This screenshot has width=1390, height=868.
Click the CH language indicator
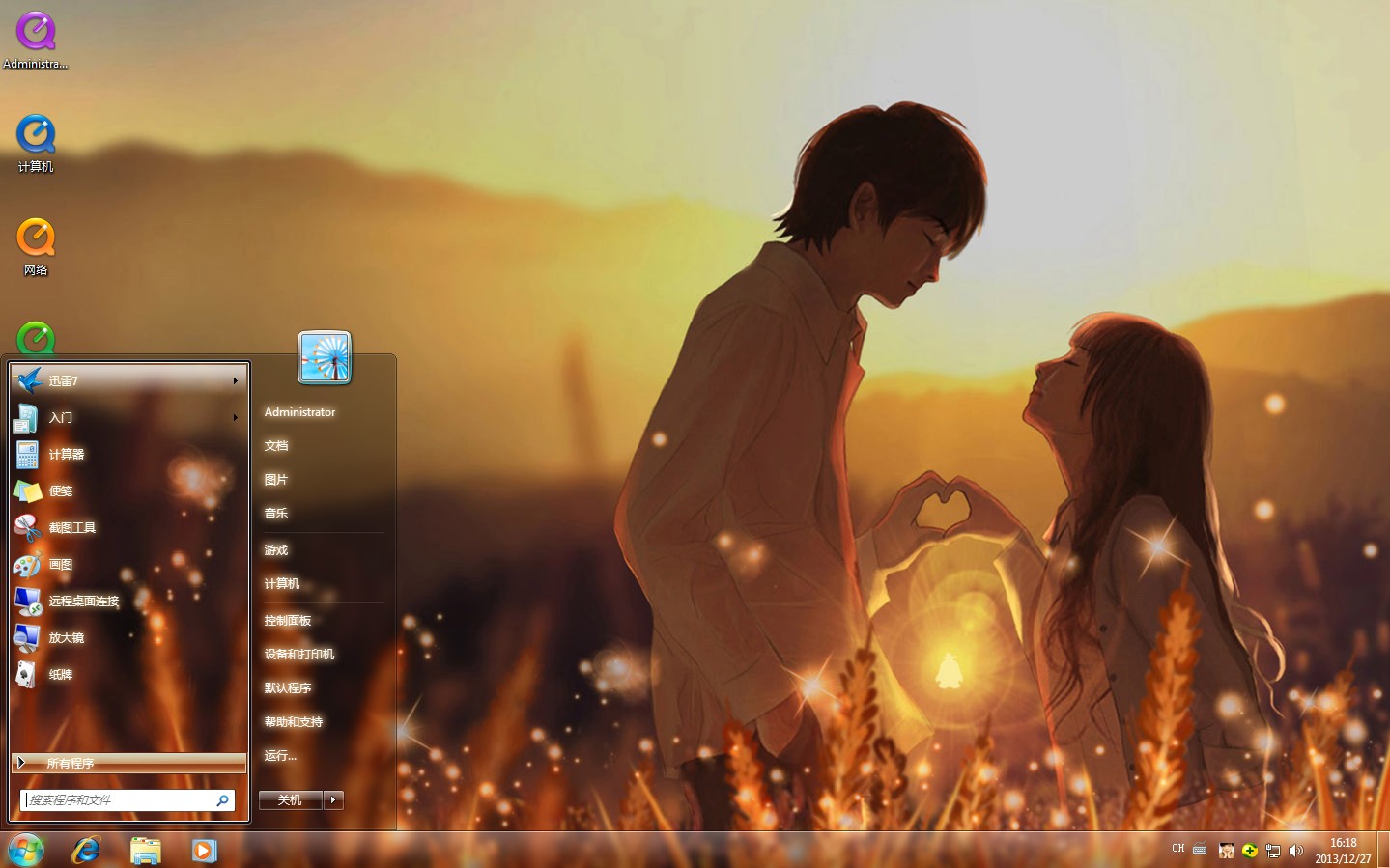coord(1177,849)
